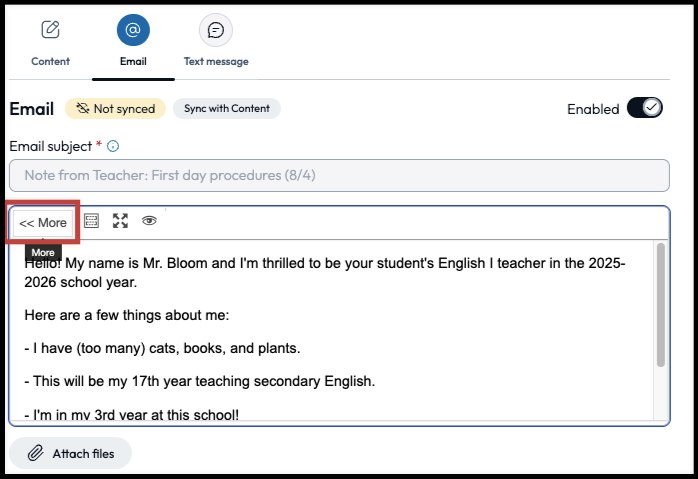Click the line about cats, books, and plants
The width and height of the screenshot is (698, 479).
click(161, 348)
